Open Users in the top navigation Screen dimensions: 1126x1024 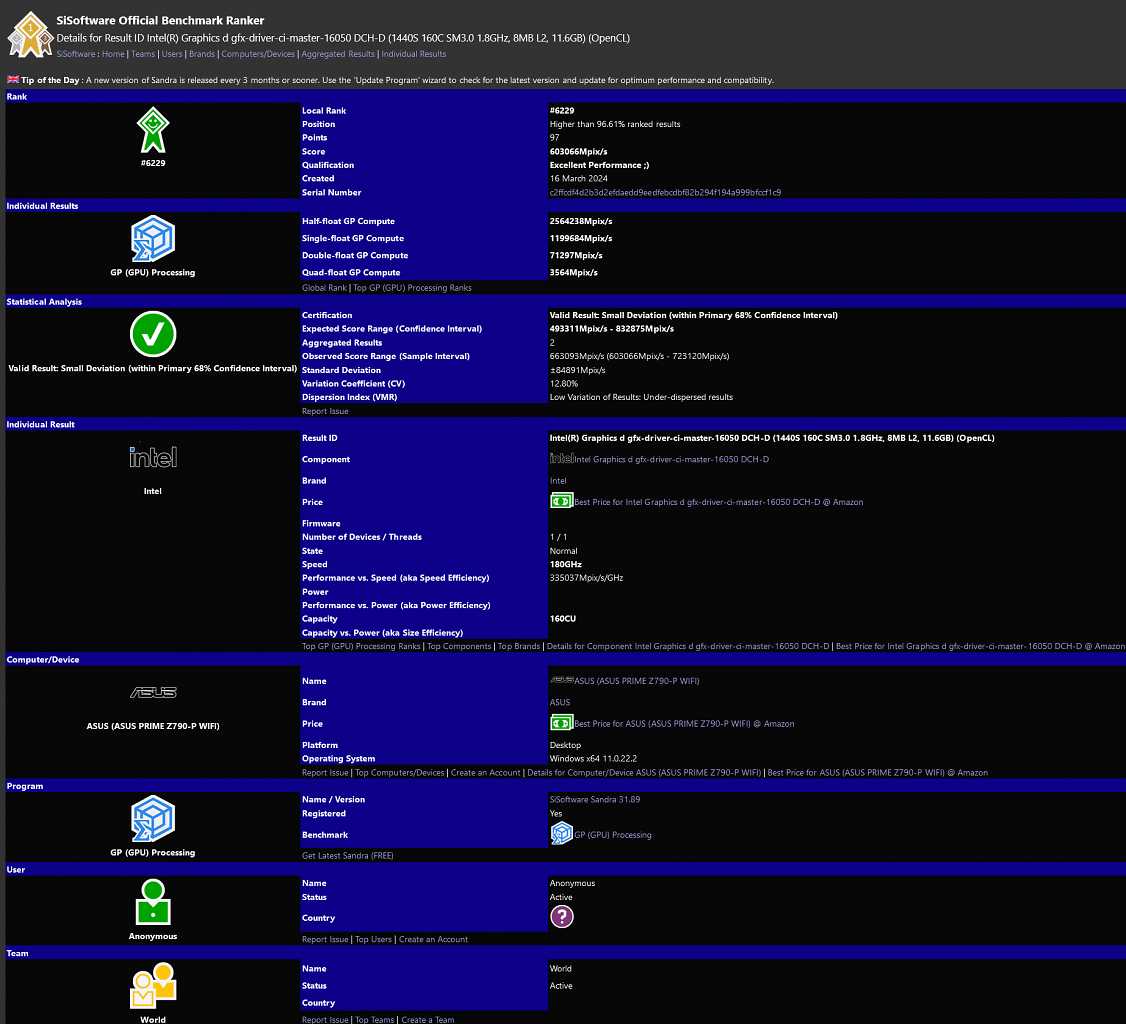coord(172,54)
